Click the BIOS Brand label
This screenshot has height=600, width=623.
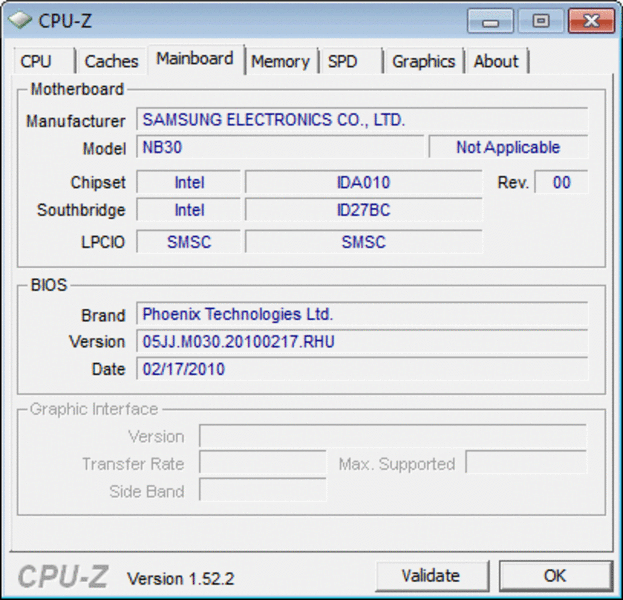coord(103,315)
